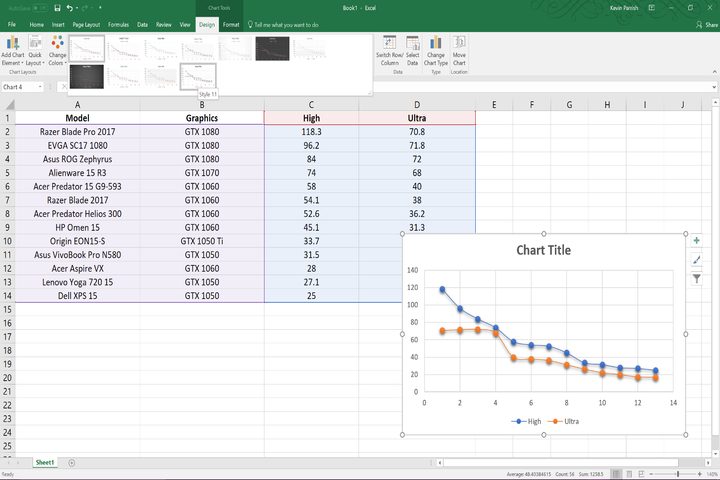
Task: Click cell containing Razer Blade Pro 2017
Action: [x=77, y=132]
